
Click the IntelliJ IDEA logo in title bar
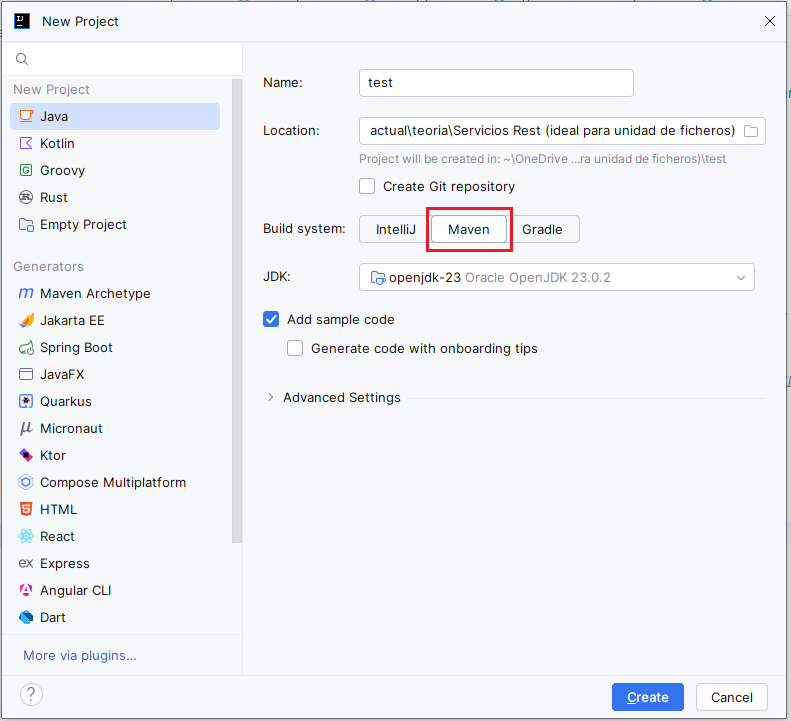[22, 21]
